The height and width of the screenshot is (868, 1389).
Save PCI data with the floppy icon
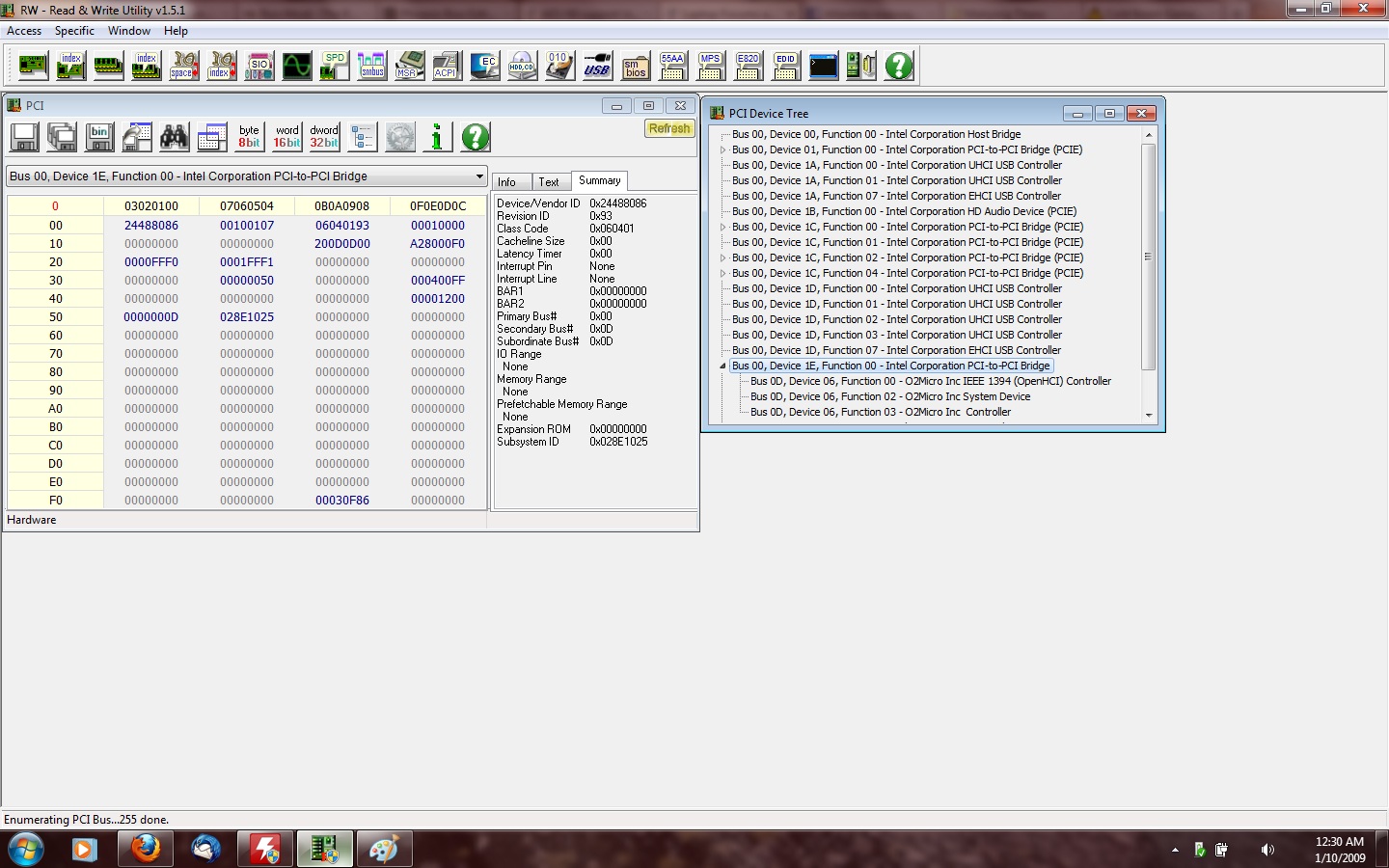25,137
